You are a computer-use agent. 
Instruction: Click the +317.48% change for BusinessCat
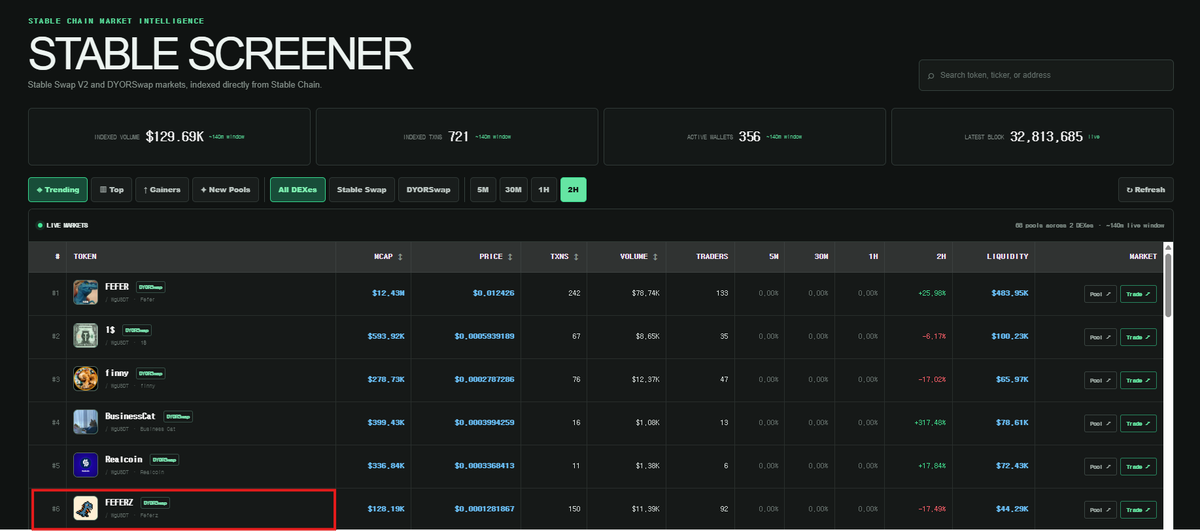pos(929,423)
